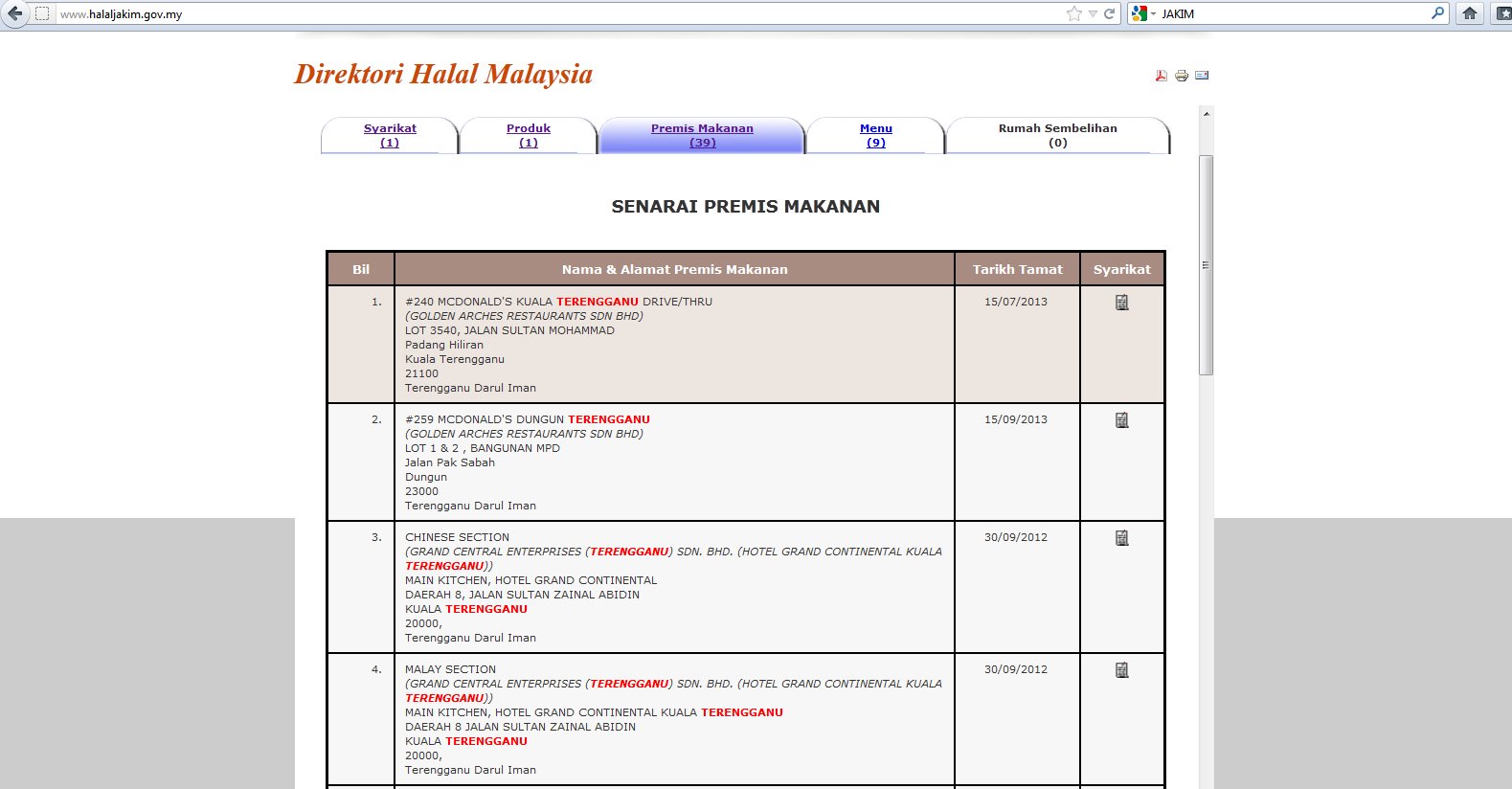The width and height of the screenshot is (1512, 789).
Task: Click the row number 2. cell
Action: [361, 462]
